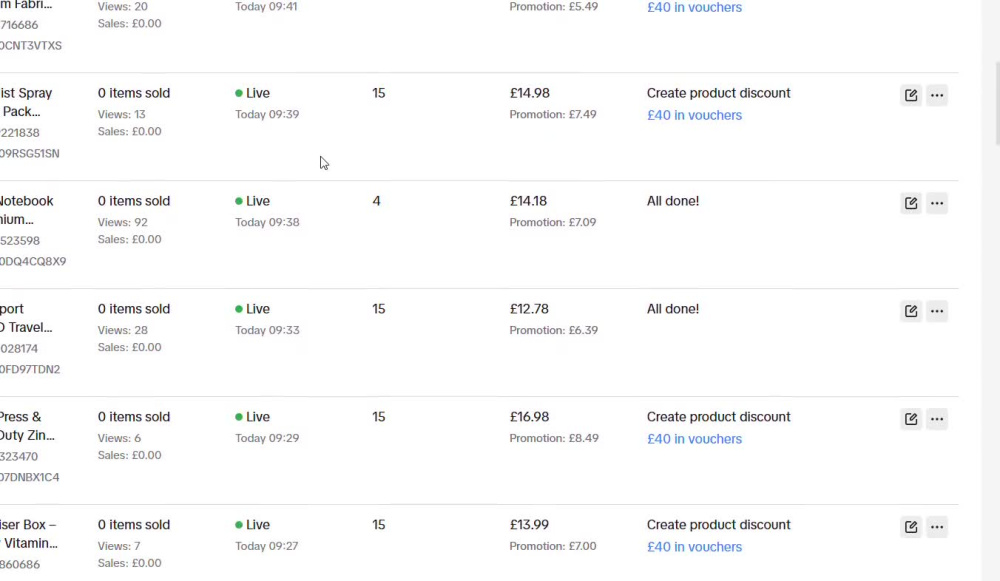1000x581 pixels.
Task: Open the Notebook listing title
Action: 26,210
